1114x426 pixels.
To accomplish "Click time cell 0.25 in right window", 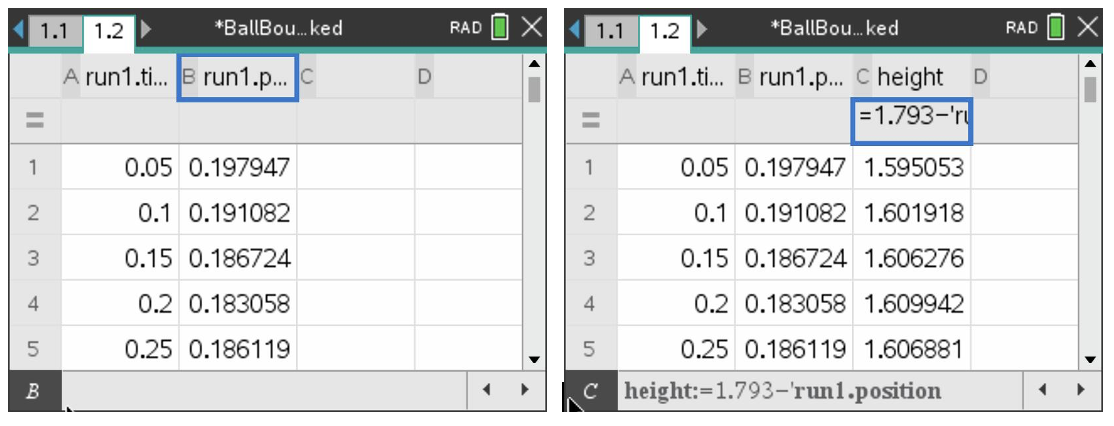I will tap(676, 349).
